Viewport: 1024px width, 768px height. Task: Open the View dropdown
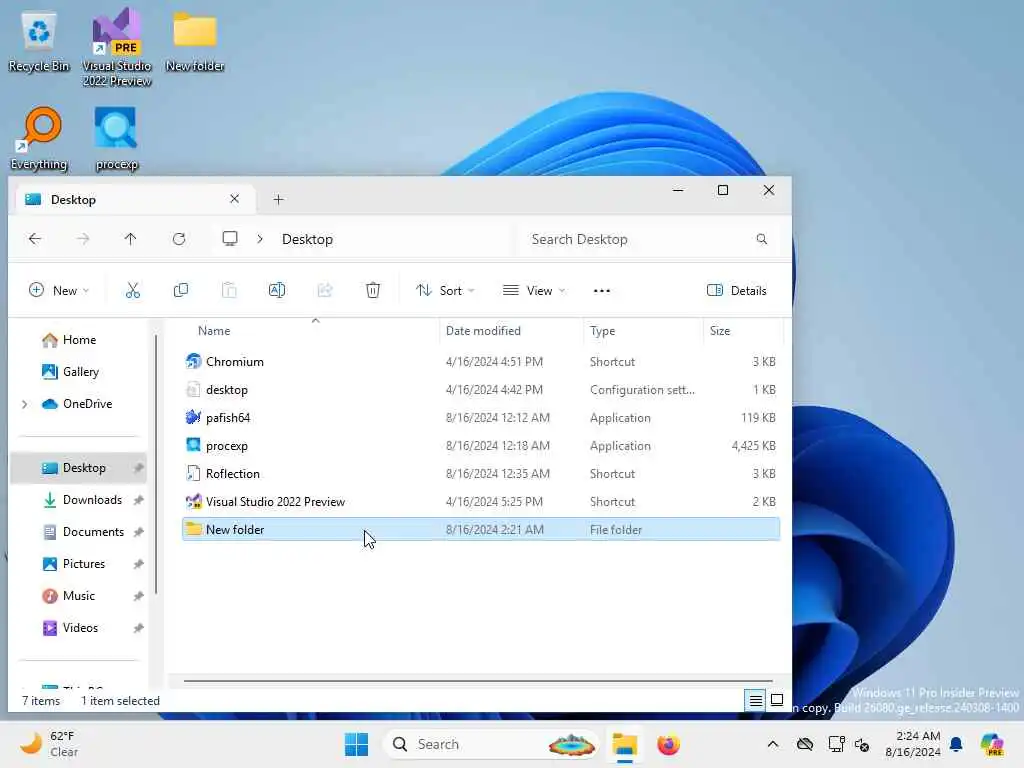tap(534, 291)
